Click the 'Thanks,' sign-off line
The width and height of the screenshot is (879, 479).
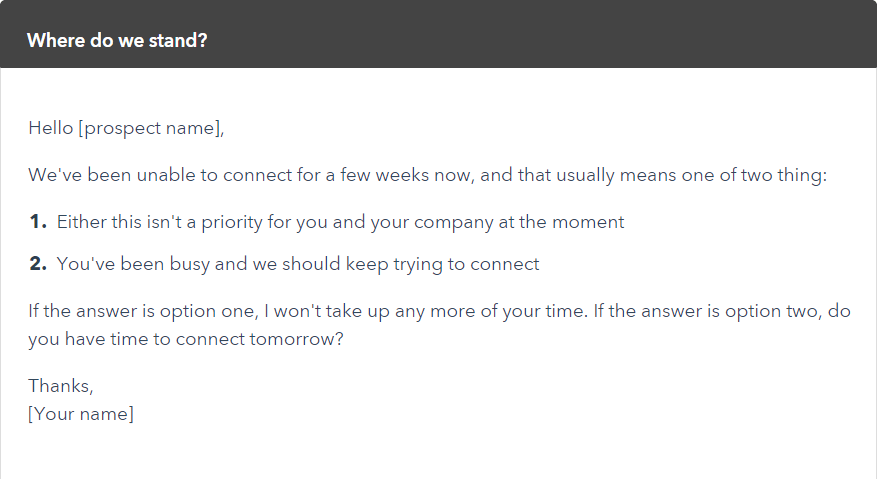coord(61,386)
